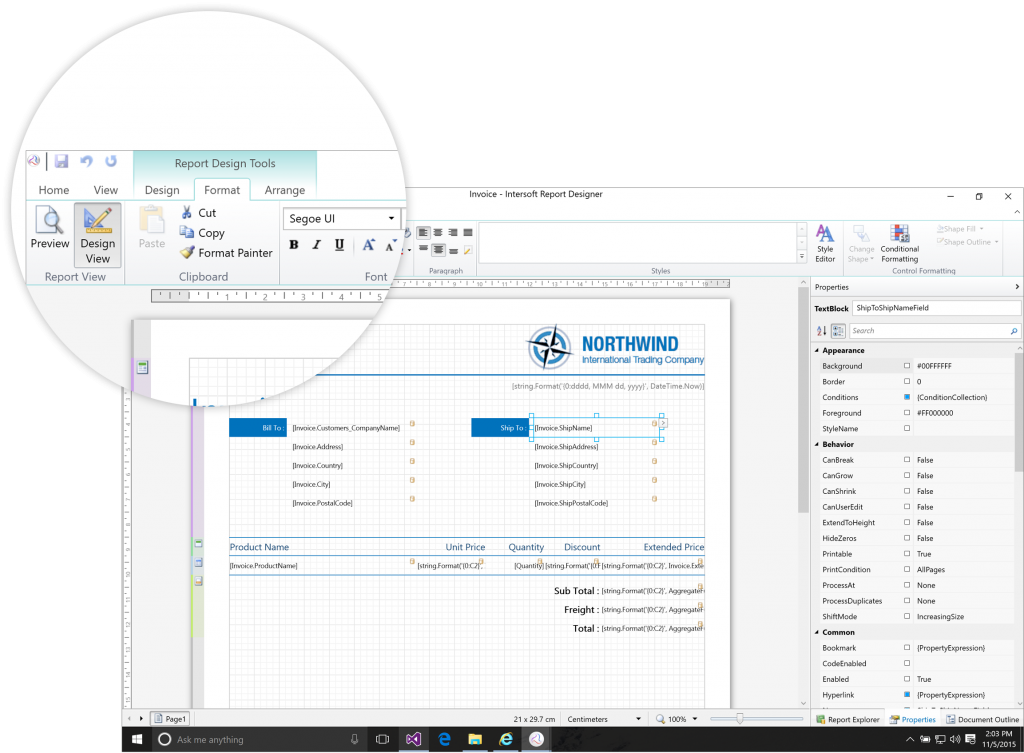1024x753 pixels.
Task: Undo the last action
Action: [x=86, y=161]
